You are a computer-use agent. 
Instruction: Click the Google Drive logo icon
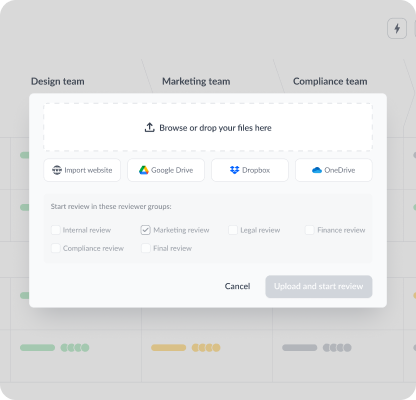(x=144, y=170)
